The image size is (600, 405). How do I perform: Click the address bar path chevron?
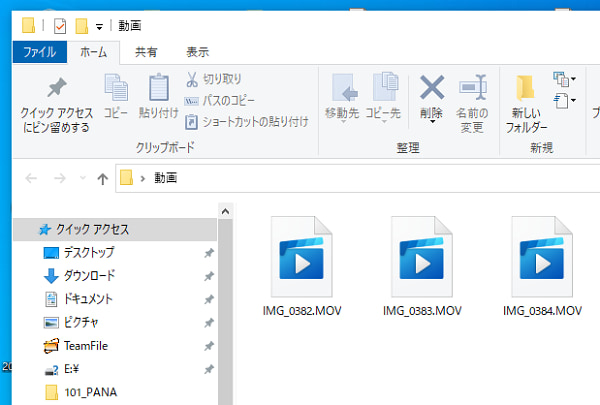(x=143, y=178)
